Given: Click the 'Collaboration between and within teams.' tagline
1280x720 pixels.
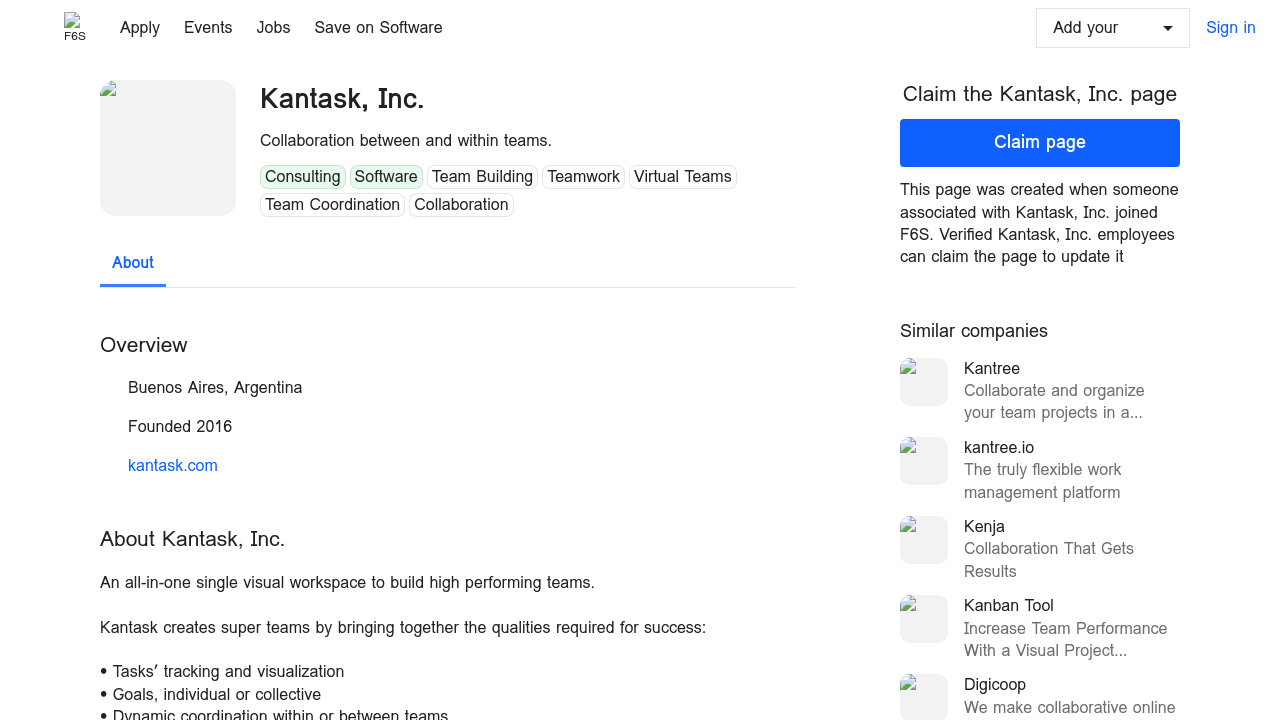Looking at the screenshot, I should pos(406,141).
